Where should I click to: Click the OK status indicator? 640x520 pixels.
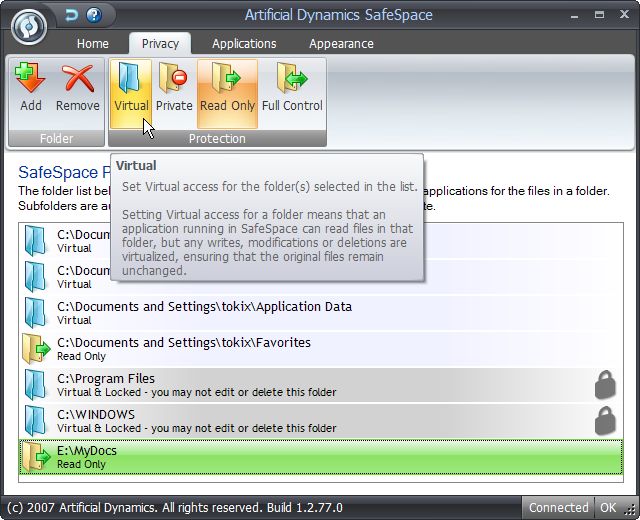coord(608,507)
